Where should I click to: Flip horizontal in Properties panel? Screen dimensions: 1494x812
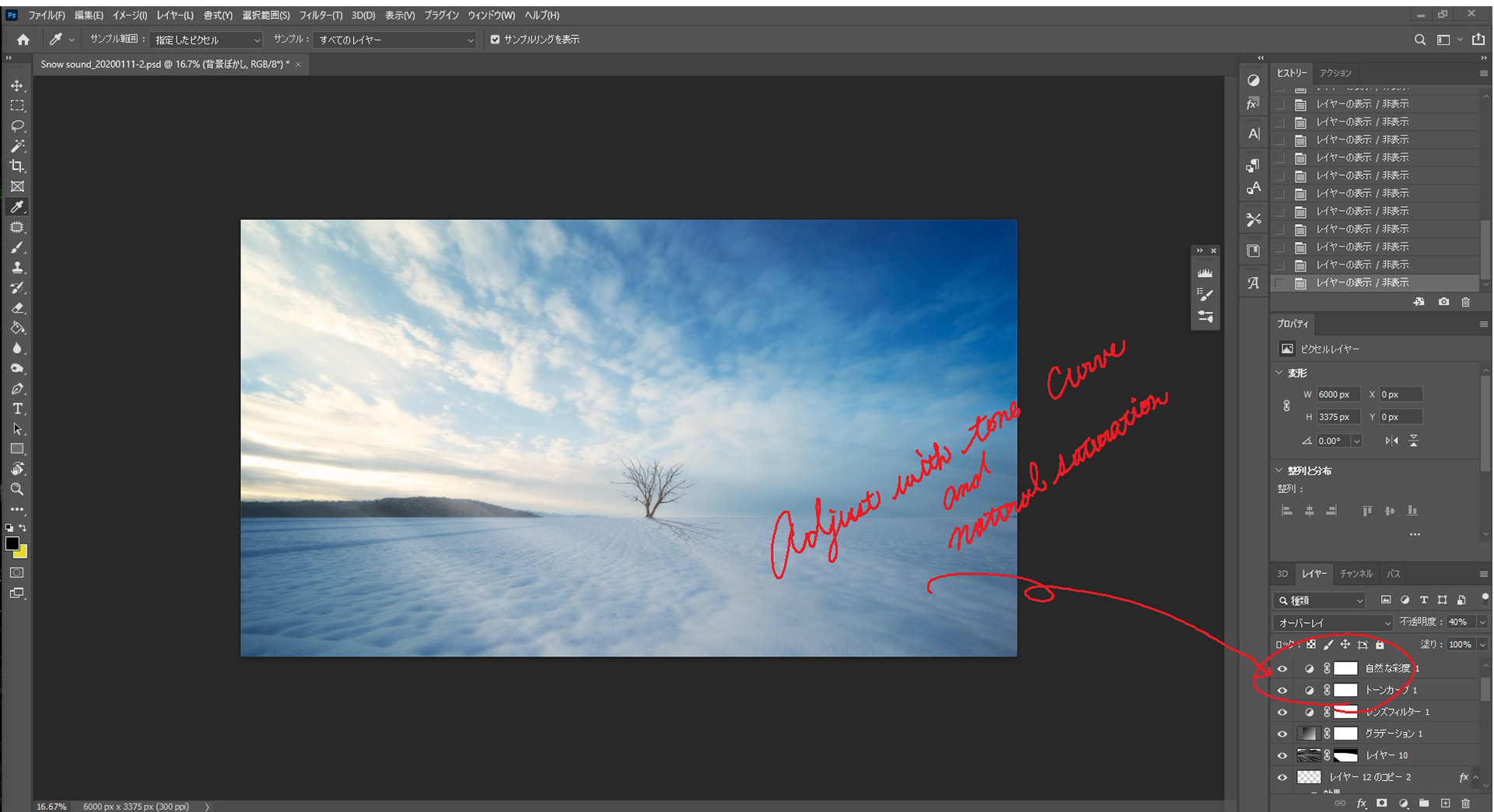[x=1391, y=441]
